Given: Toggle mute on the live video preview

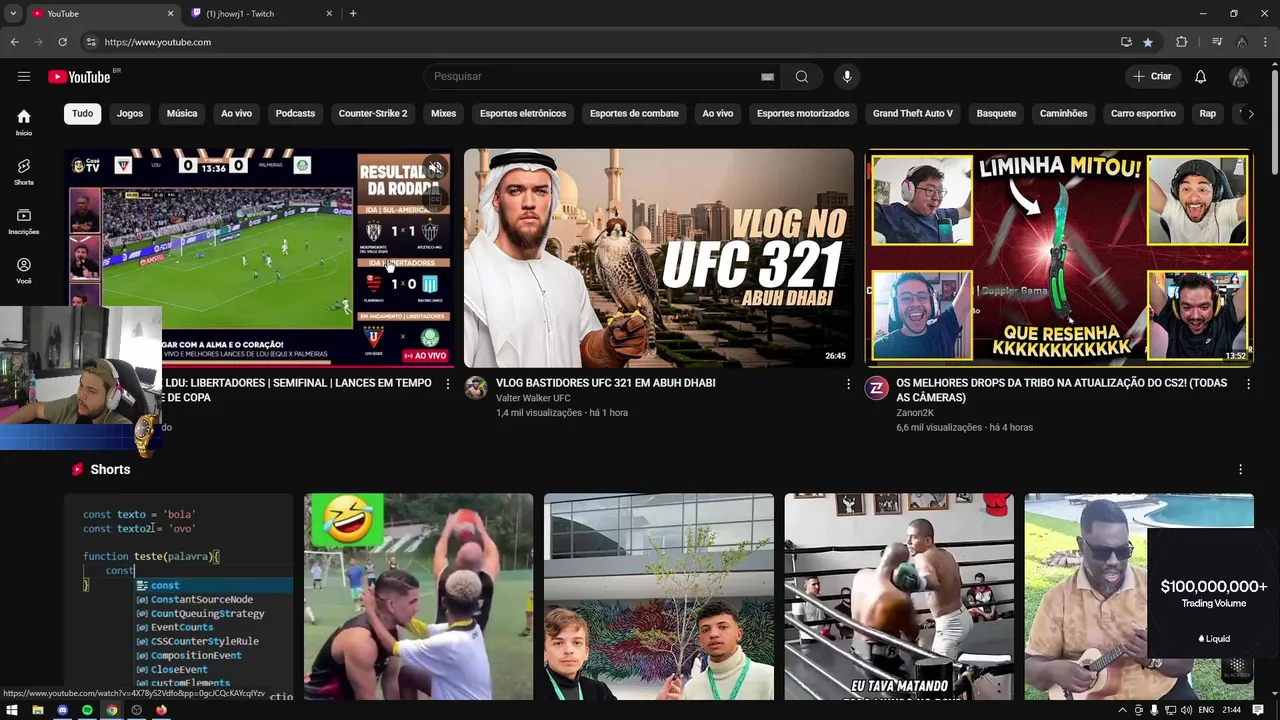Looking at the screenshot, I should 435,168.
